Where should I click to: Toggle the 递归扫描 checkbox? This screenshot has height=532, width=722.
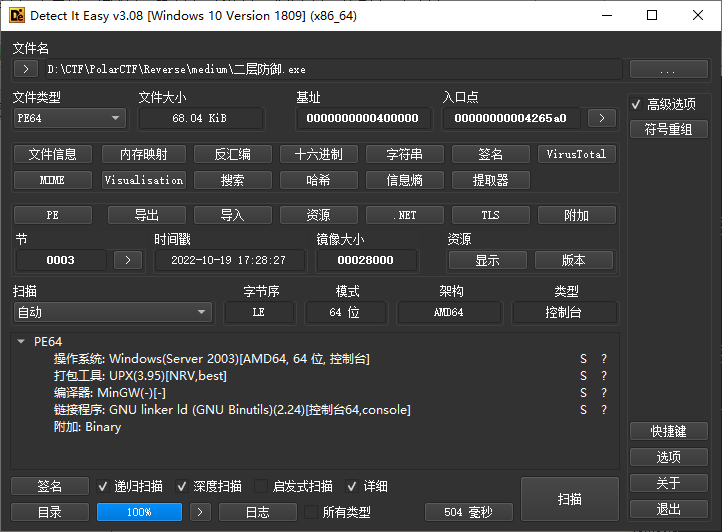(103, 486)
